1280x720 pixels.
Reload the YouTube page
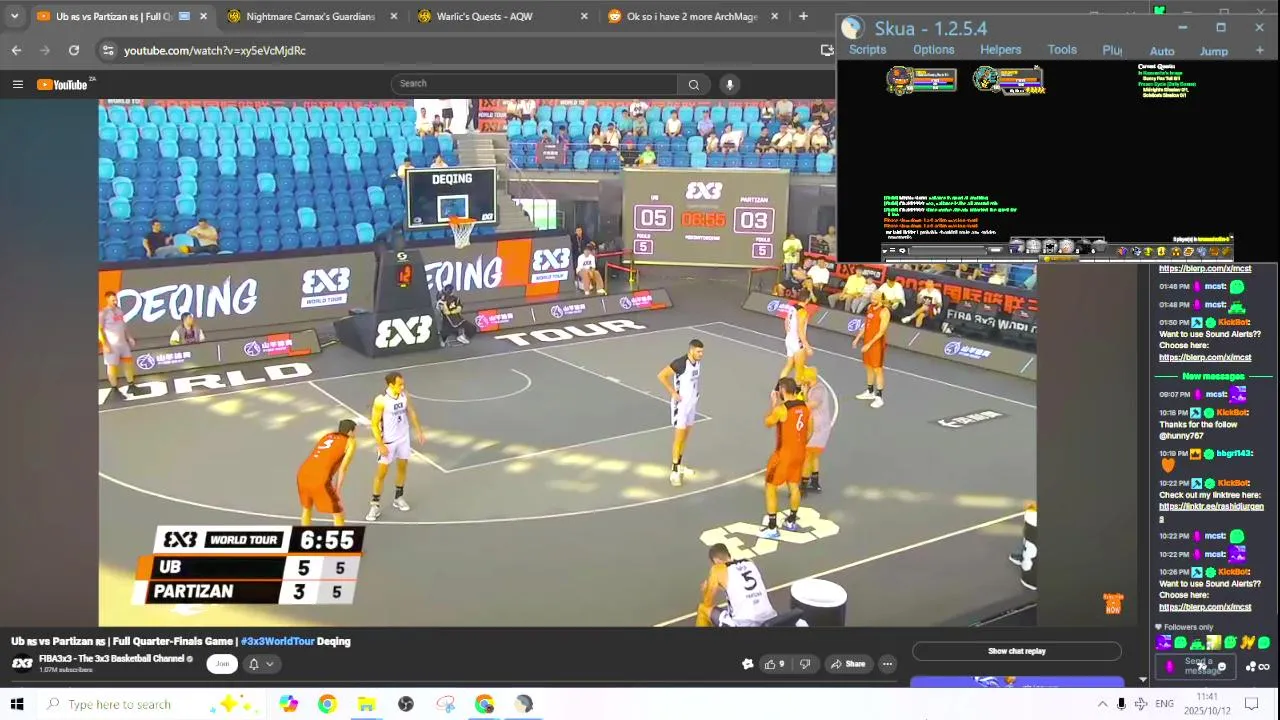click(74, 50)
